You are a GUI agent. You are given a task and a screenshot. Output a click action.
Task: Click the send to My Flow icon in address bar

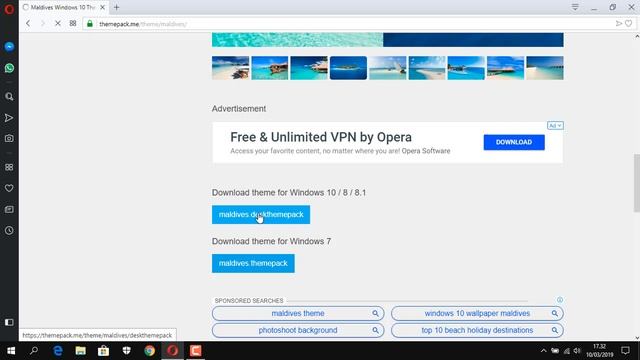(619, 24)
